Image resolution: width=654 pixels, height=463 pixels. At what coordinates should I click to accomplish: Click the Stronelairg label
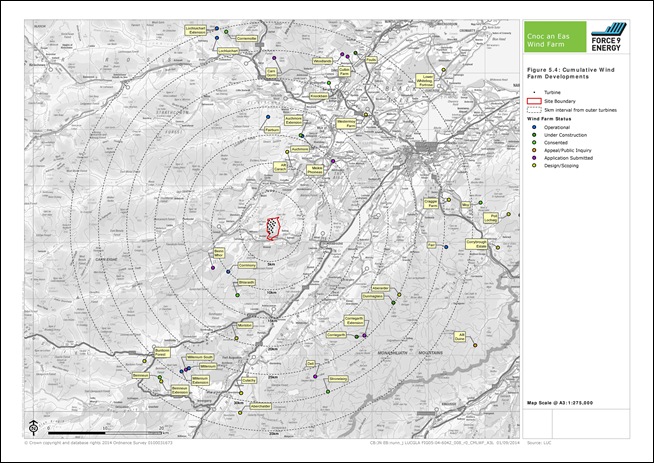click(338, 379)
